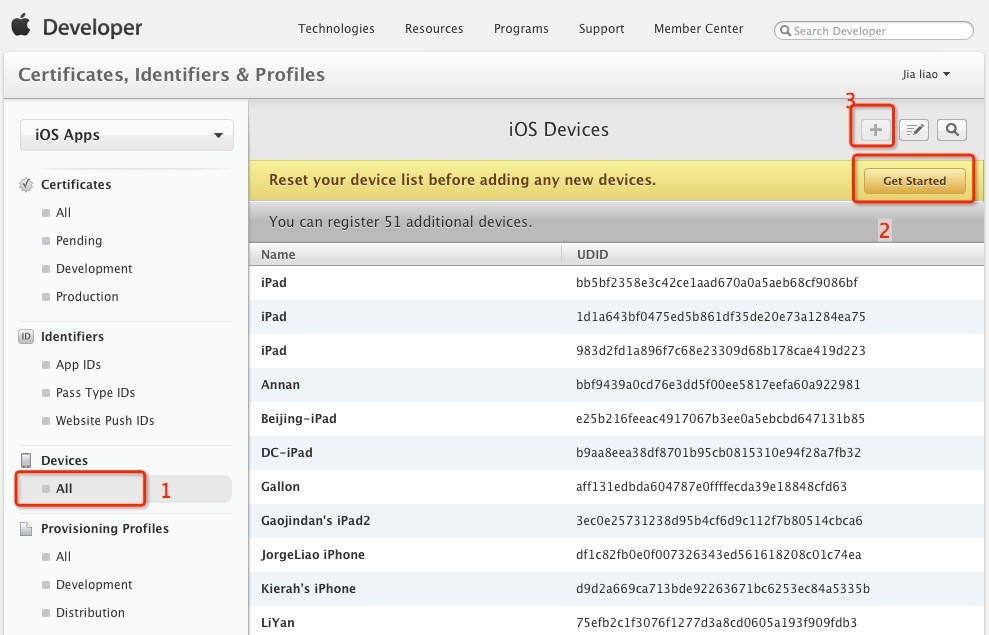This screenshot has height=635, width=989.
Task: Open the edit devices list icon
Action: [914, 130]
